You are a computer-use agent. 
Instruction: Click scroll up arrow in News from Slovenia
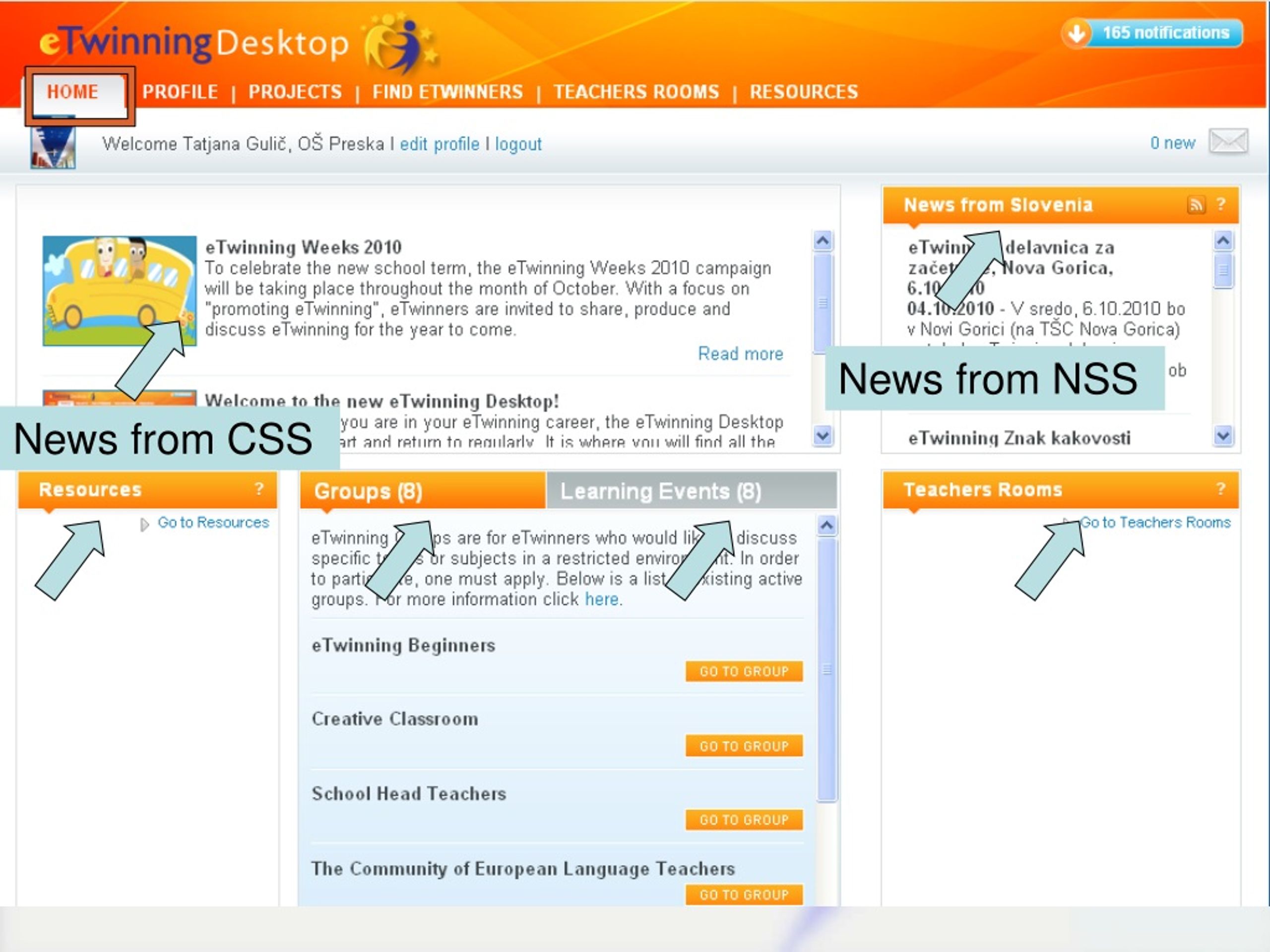tap(1223, 240)
